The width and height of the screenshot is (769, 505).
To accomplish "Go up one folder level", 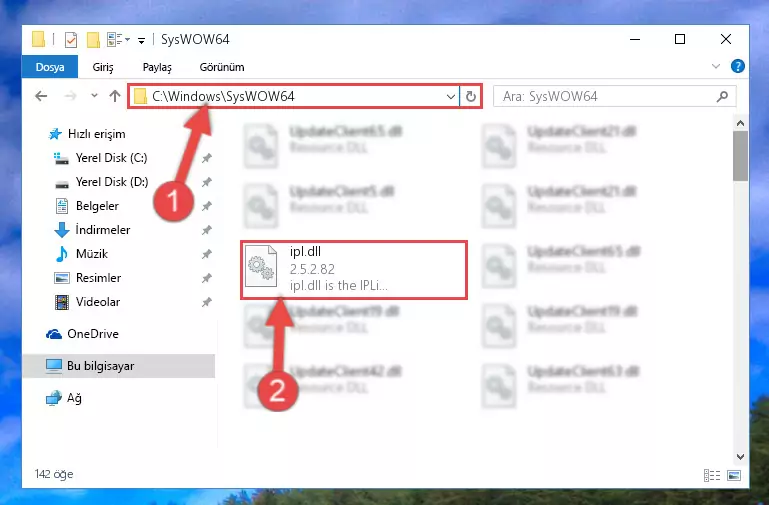I will [x=115, y=96].
